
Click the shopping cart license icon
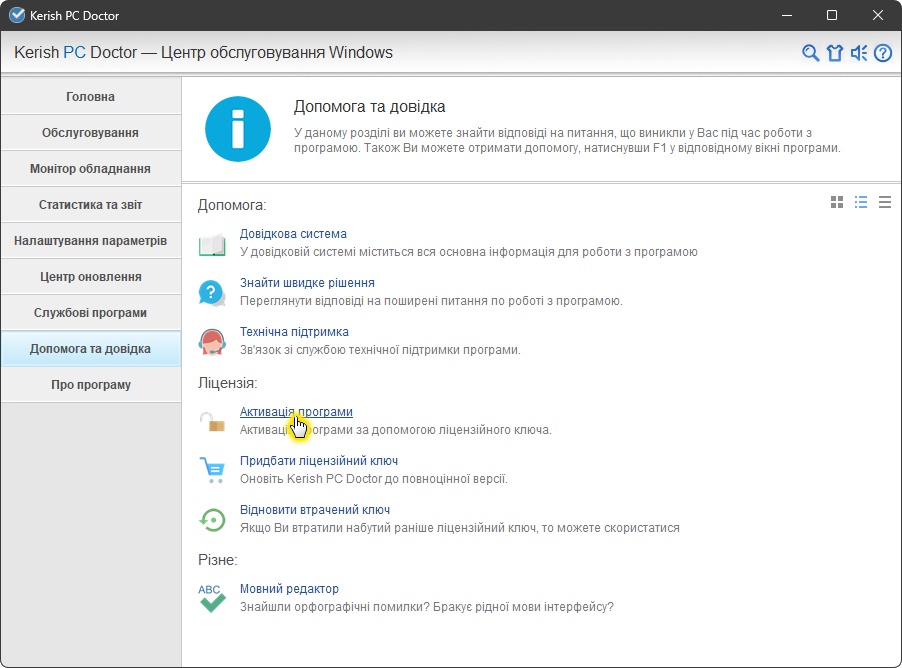[x=212, y=469]
